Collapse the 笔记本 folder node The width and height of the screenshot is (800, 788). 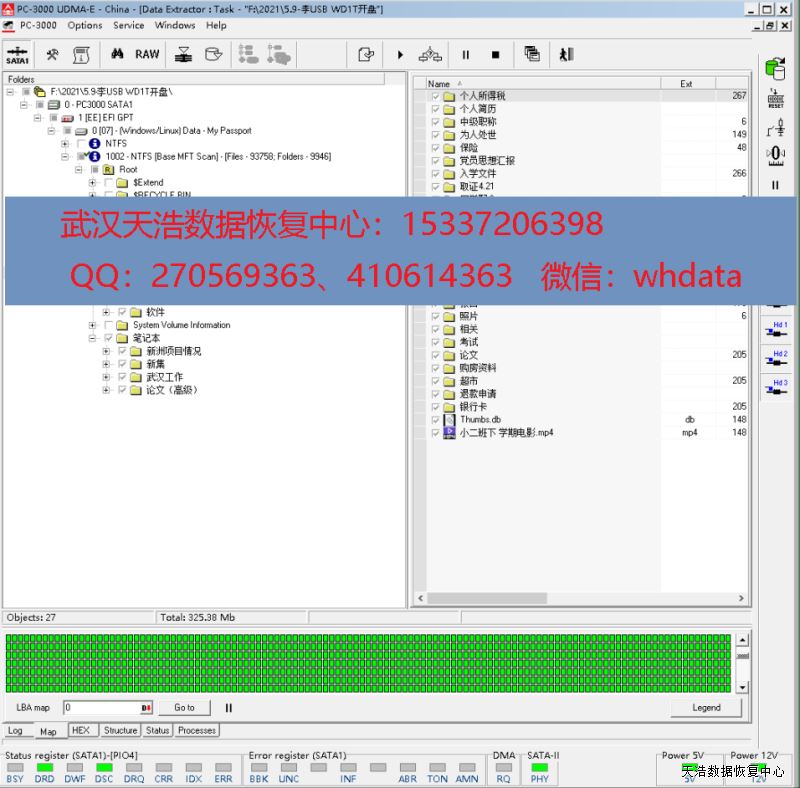tap(92, 338)
